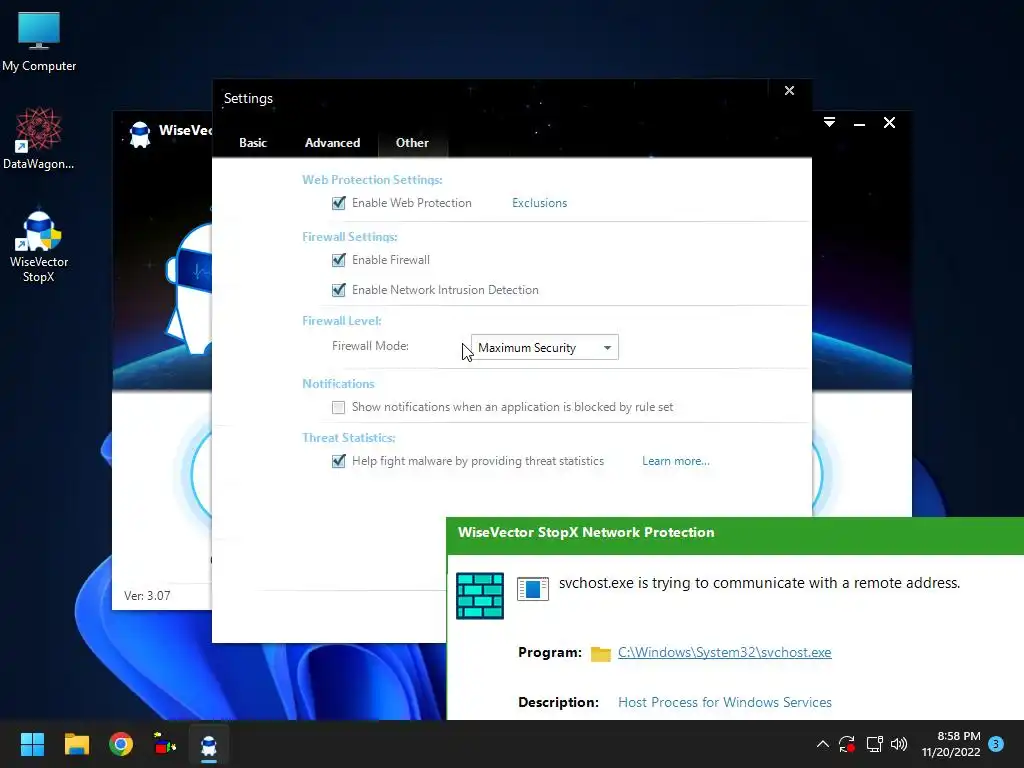Click Firewall Settings section heading
The width and height of the screenshot is (1024, 768).
(349, 236)
